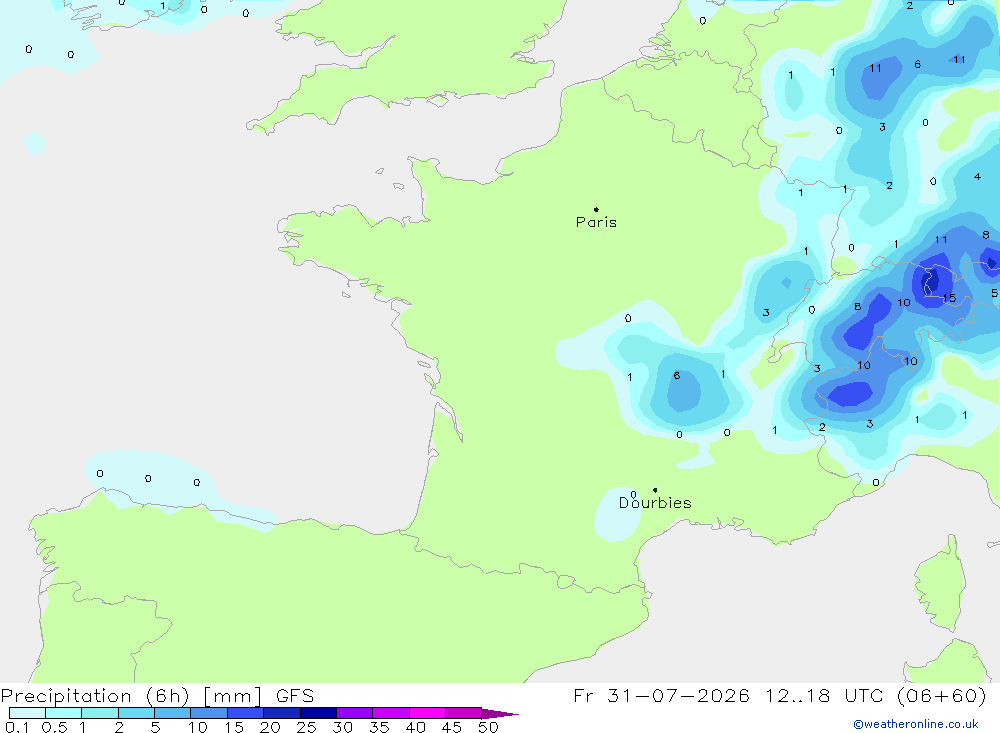Click the Dourbies location dot marker

pyautogui.click(x=655, y=490)
